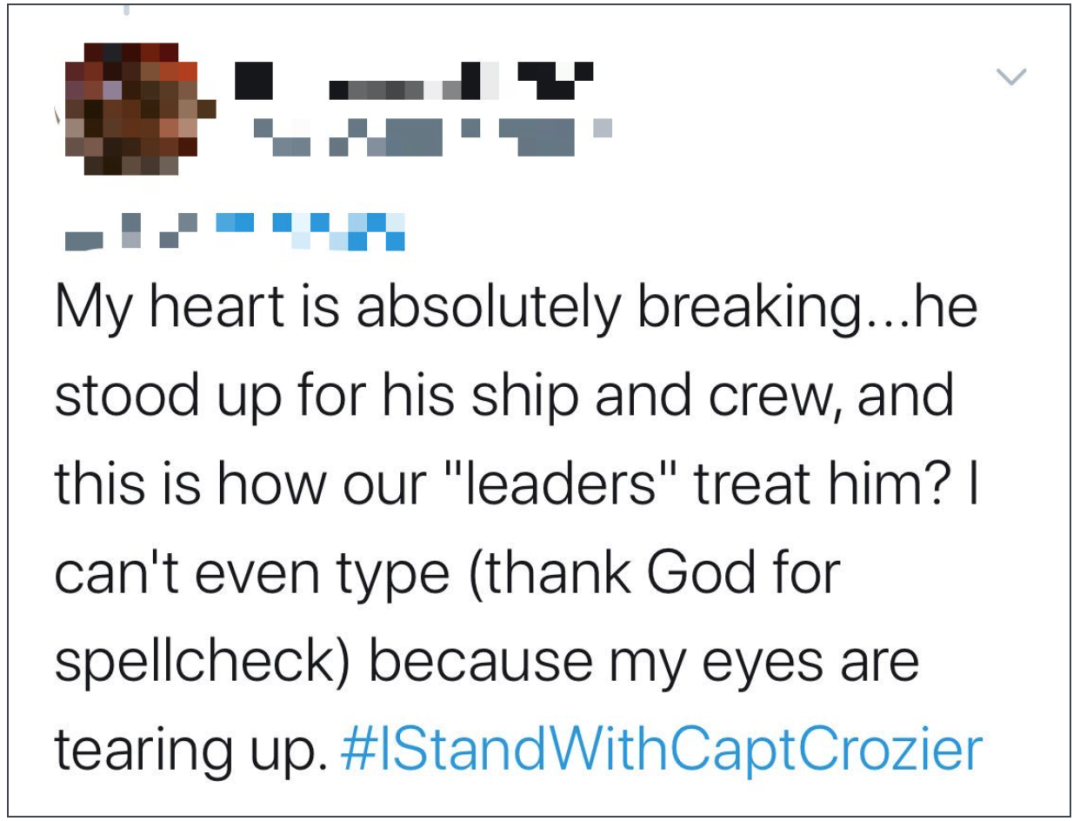Click the blurred display name beside avatar

413,81
